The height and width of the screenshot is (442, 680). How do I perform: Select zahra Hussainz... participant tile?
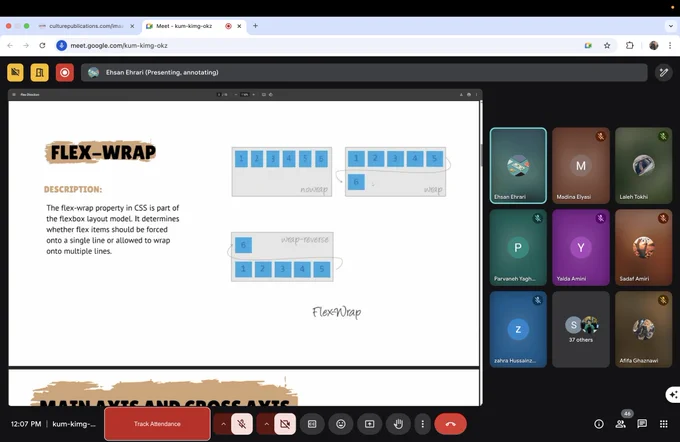[x=518, y=329]
